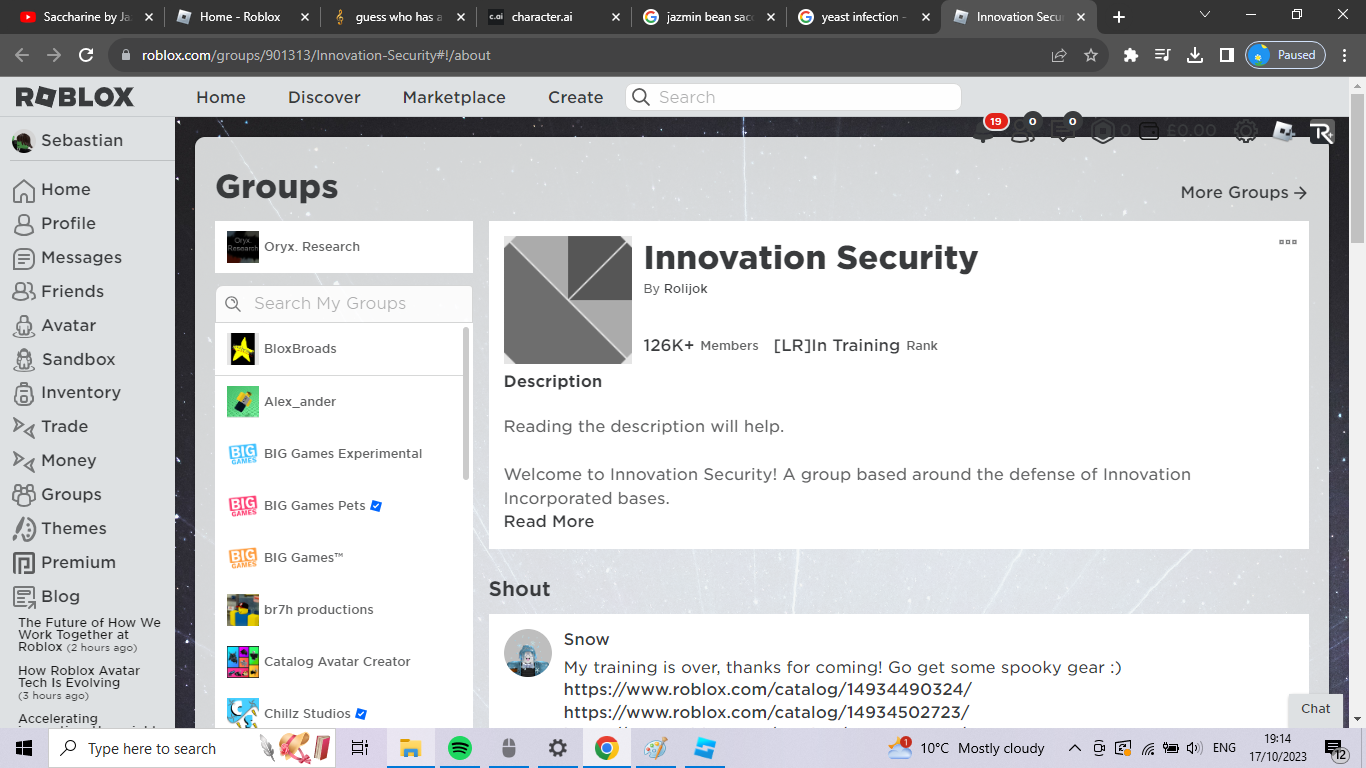Go to Marketplace in top navigation

pyautogui.click(x=454, y=97)
